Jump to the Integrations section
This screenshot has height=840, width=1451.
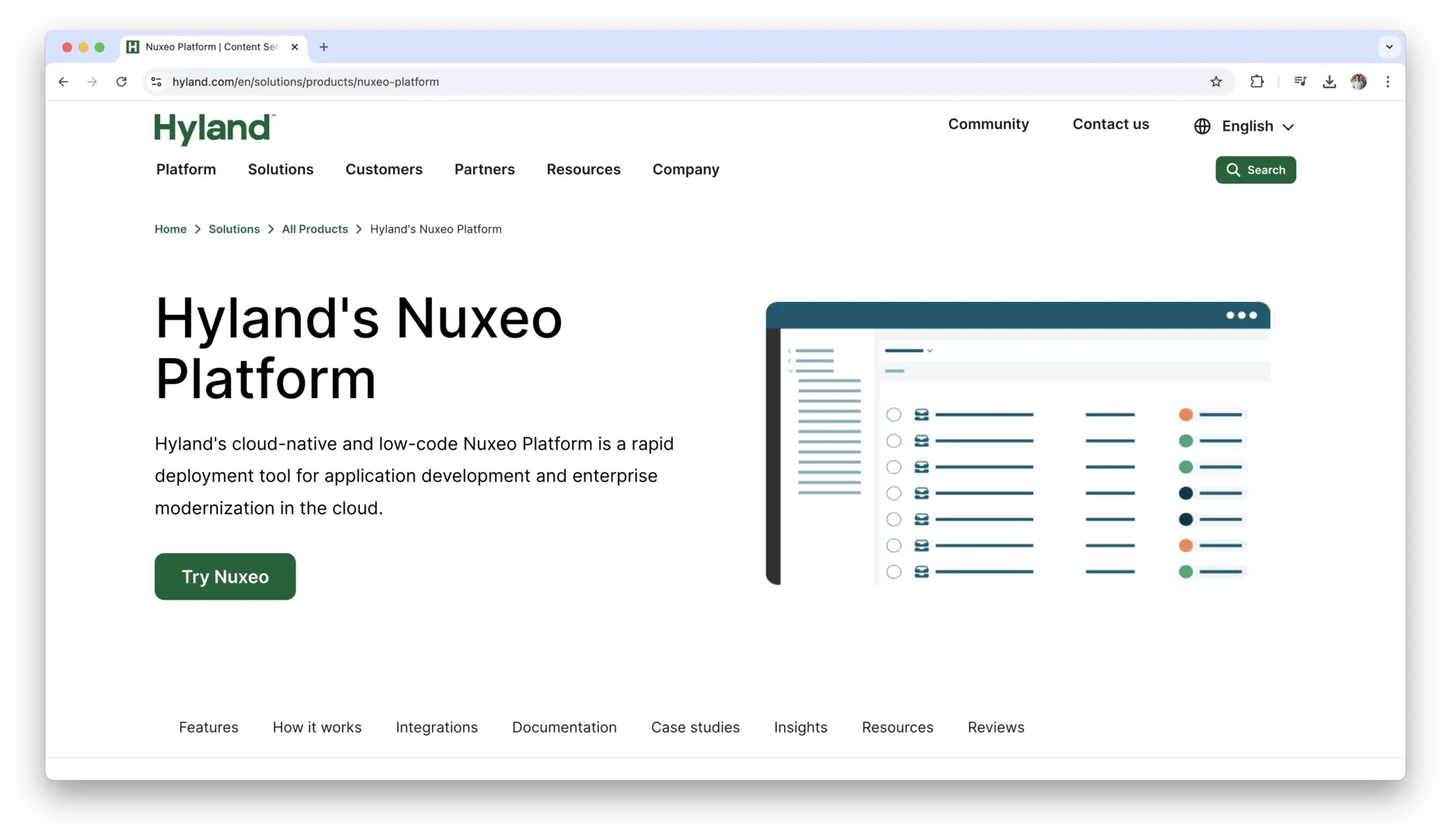(436, 727)
